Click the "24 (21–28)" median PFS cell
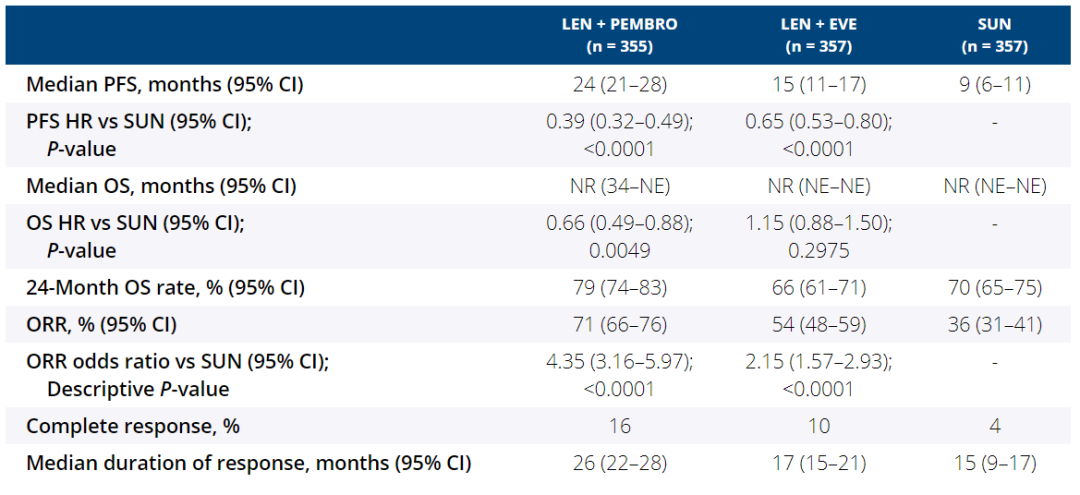Viewport: 1080px width, 495px height. point(619,85)
